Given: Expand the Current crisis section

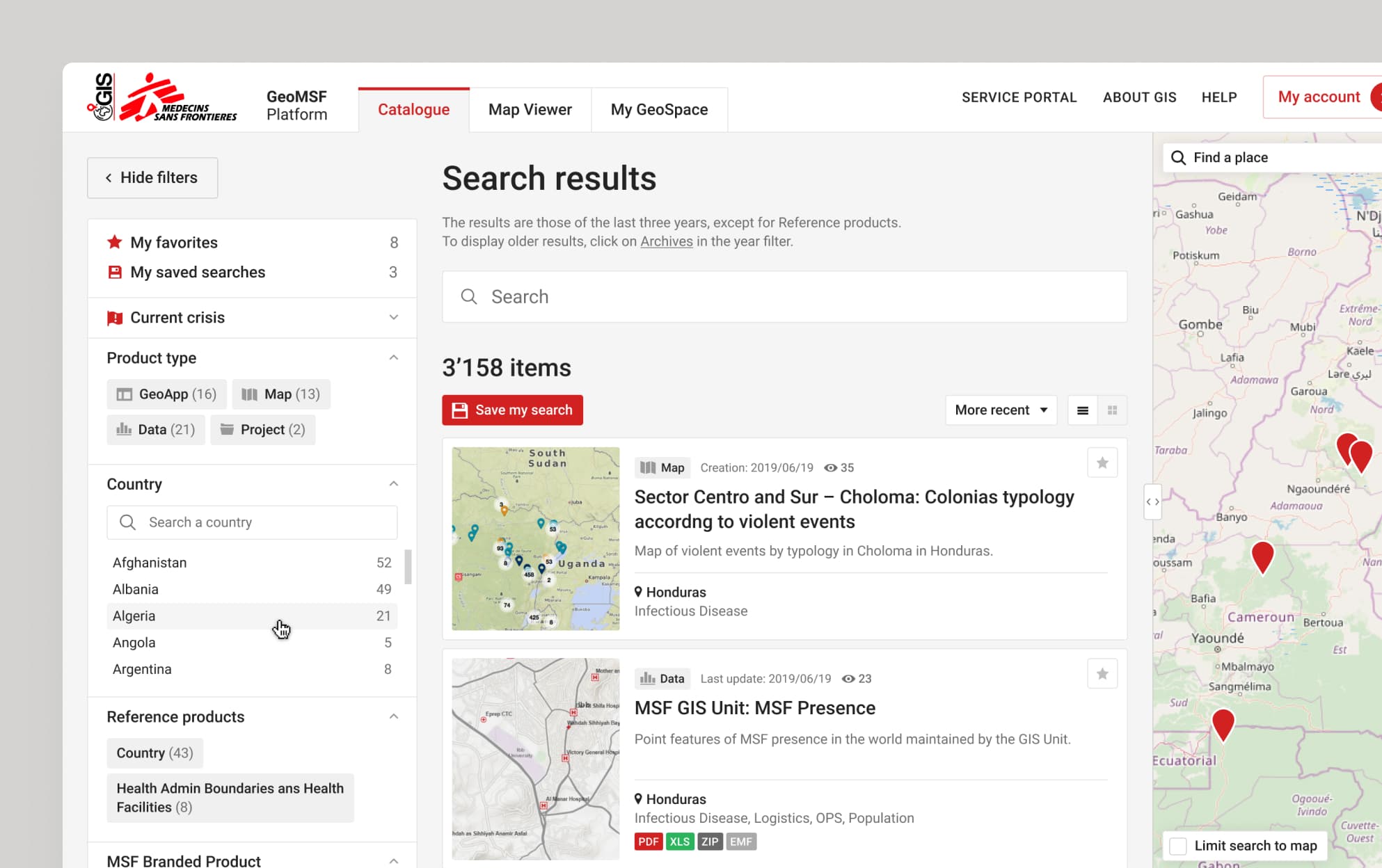Looking at the screenshot, I should pos(393,318).
